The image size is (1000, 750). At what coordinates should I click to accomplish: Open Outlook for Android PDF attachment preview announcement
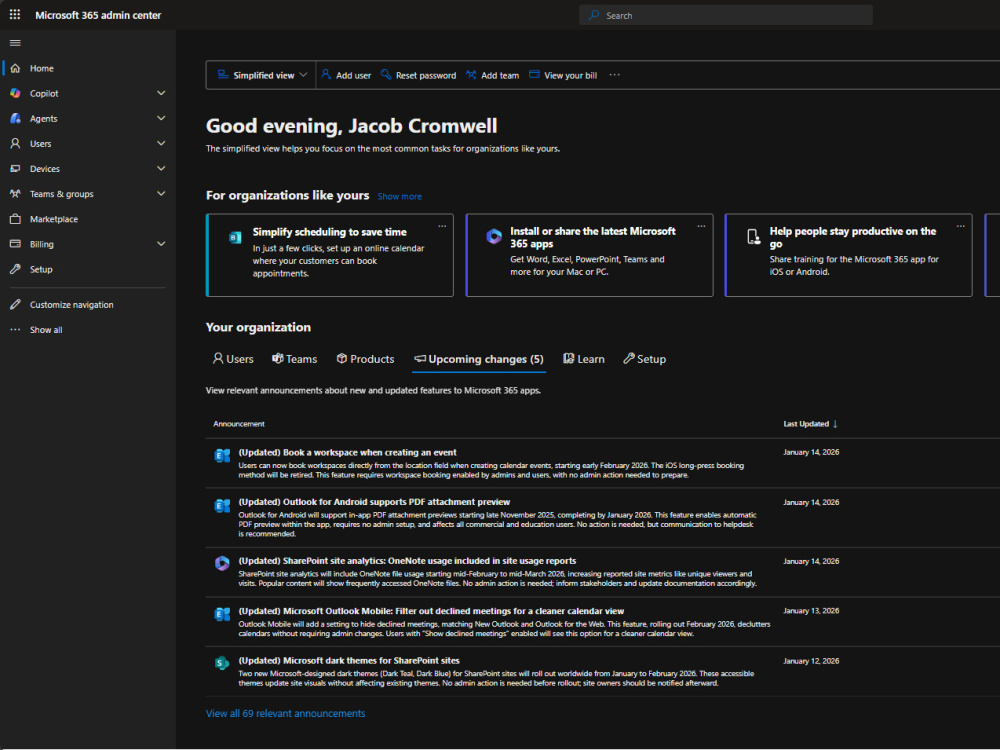click(374, 502)
